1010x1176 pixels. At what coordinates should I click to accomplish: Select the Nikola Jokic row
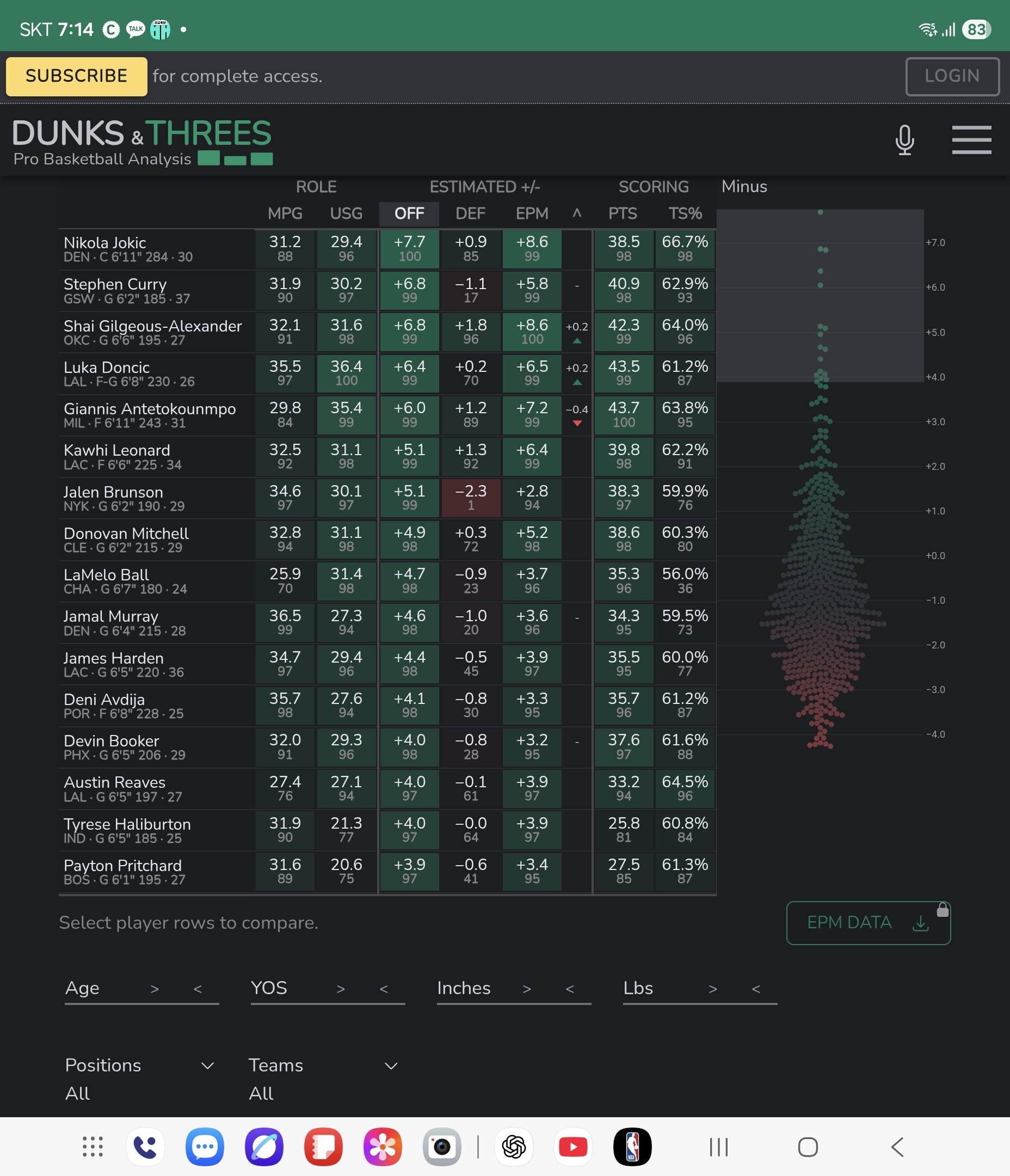[x=387, y=249]
